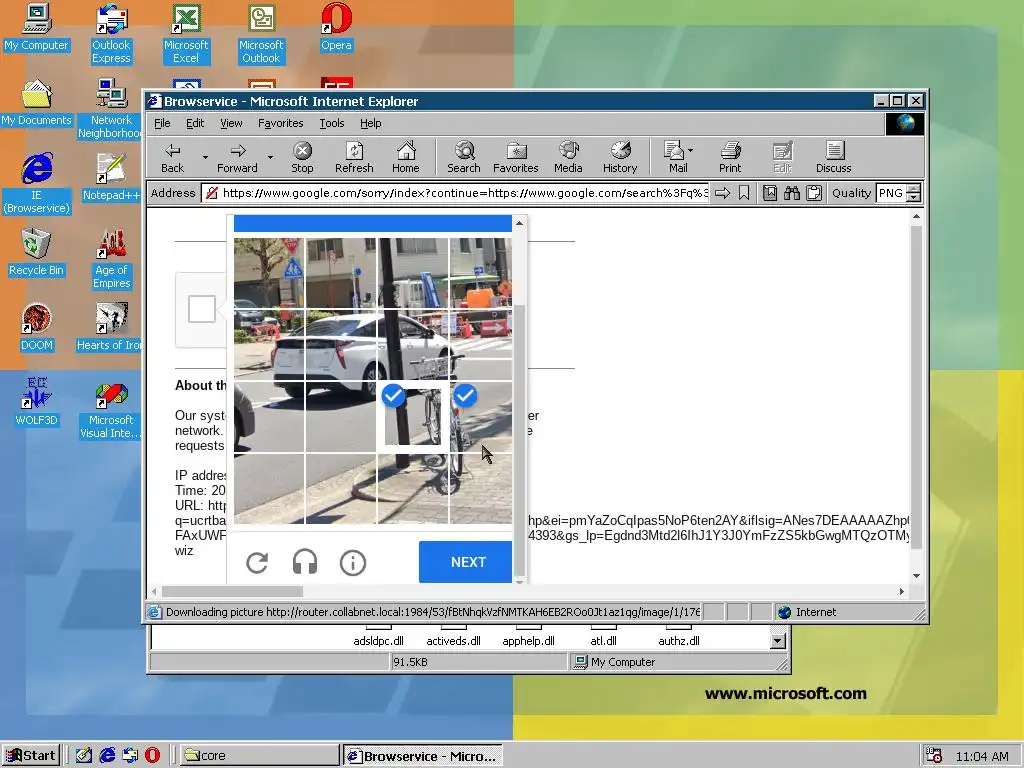
Task: Click the Discuss toolbar button
Action: pos(833,157)
